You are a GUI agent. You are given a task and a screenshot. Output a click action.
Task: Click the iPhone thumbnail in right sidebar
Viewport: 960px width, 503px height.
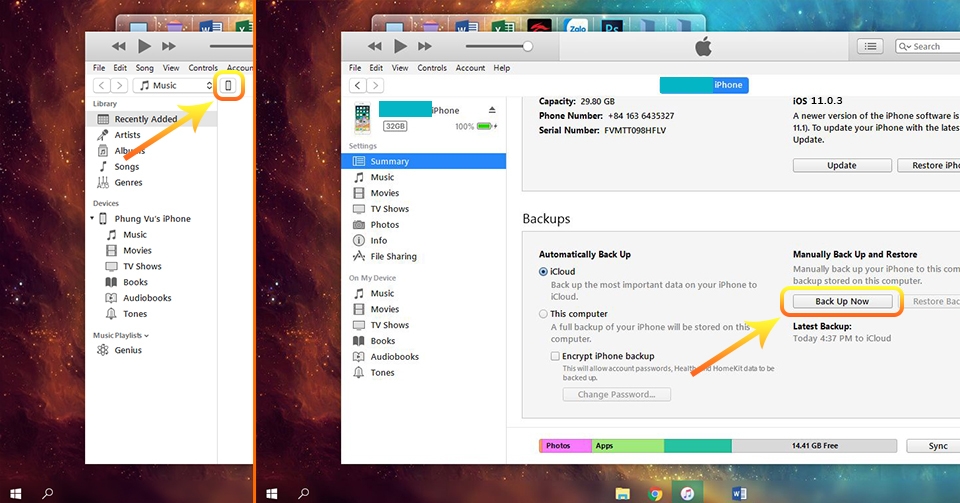pyautogui.click(x=362, y=118)
